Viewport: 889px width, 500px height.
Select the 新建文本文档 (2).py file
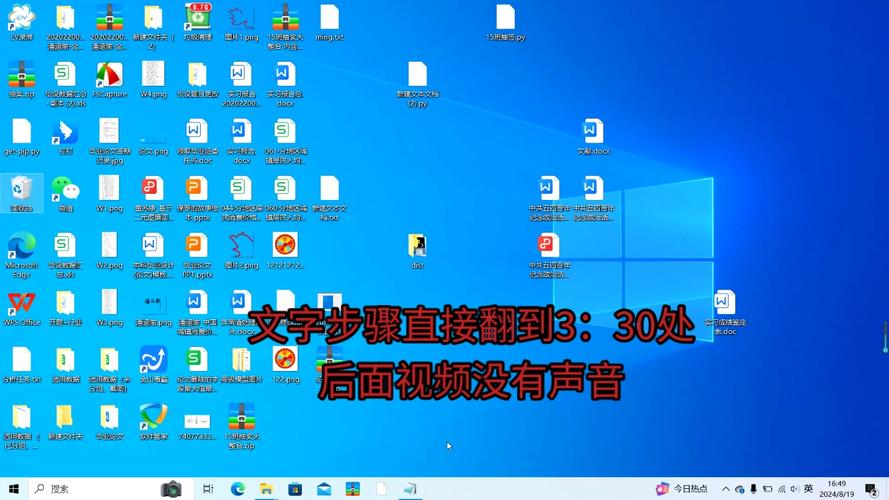point(417,84)
